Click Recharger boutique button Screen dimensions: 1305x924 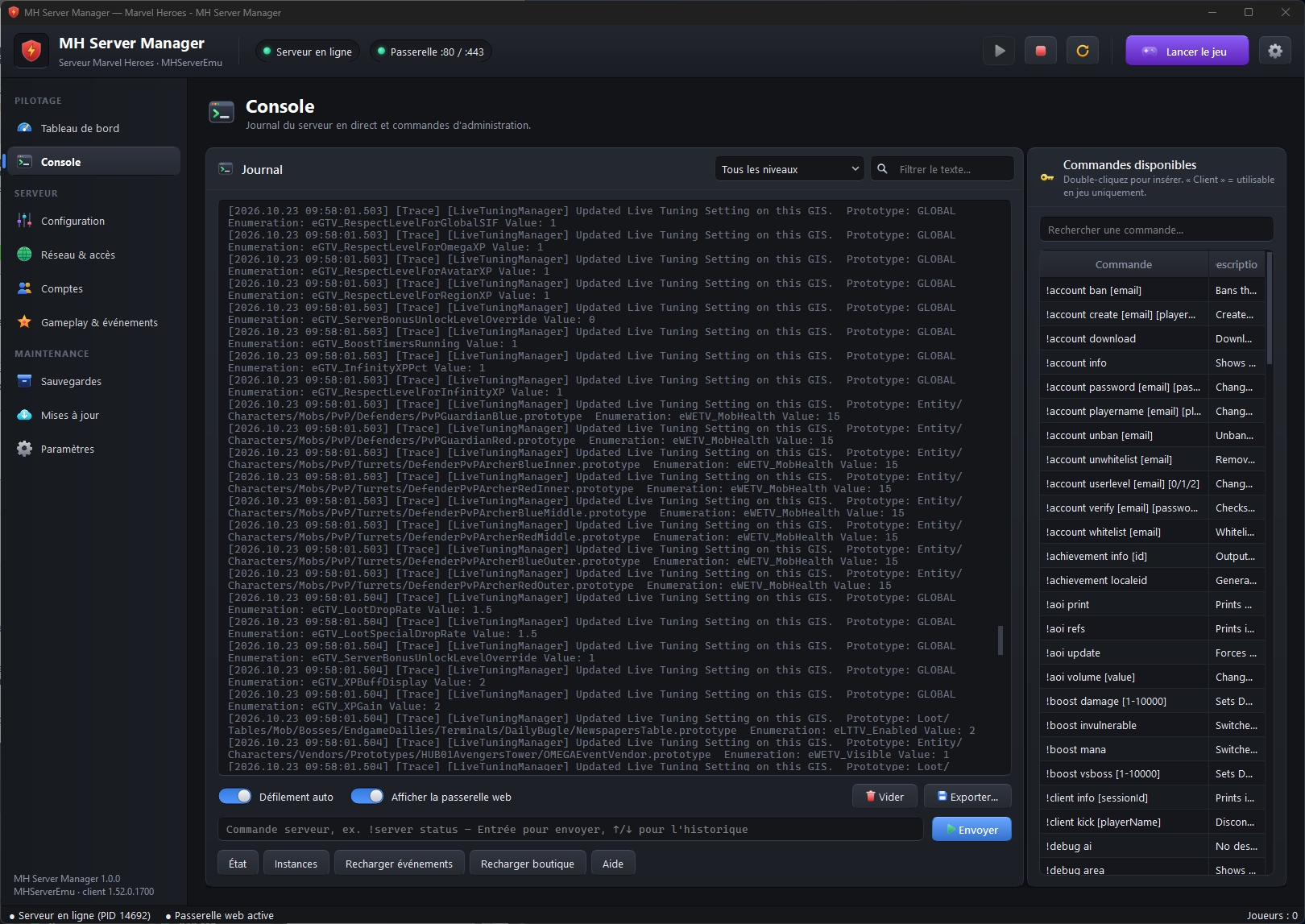[x=528, y=864]
